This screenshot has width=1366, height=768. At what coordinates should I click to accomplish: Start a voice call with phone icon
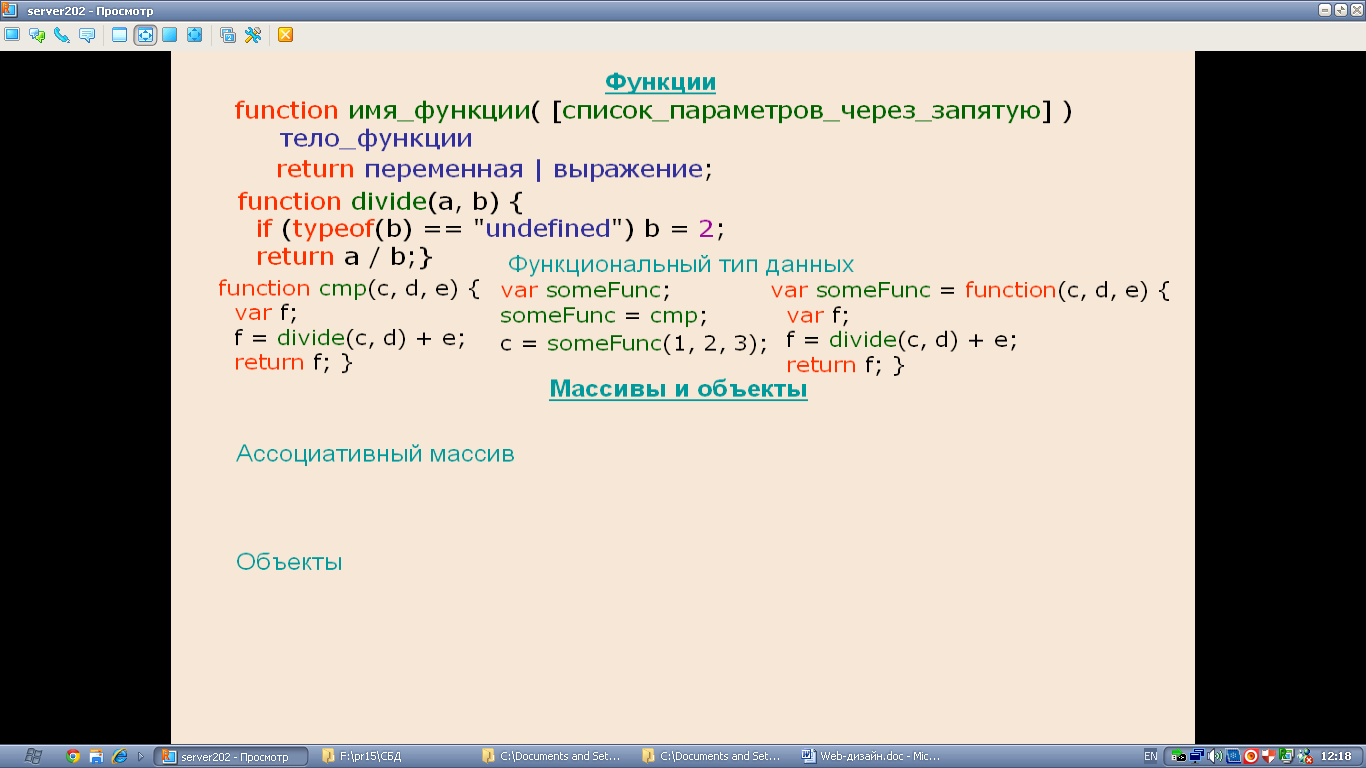[62, 35]
